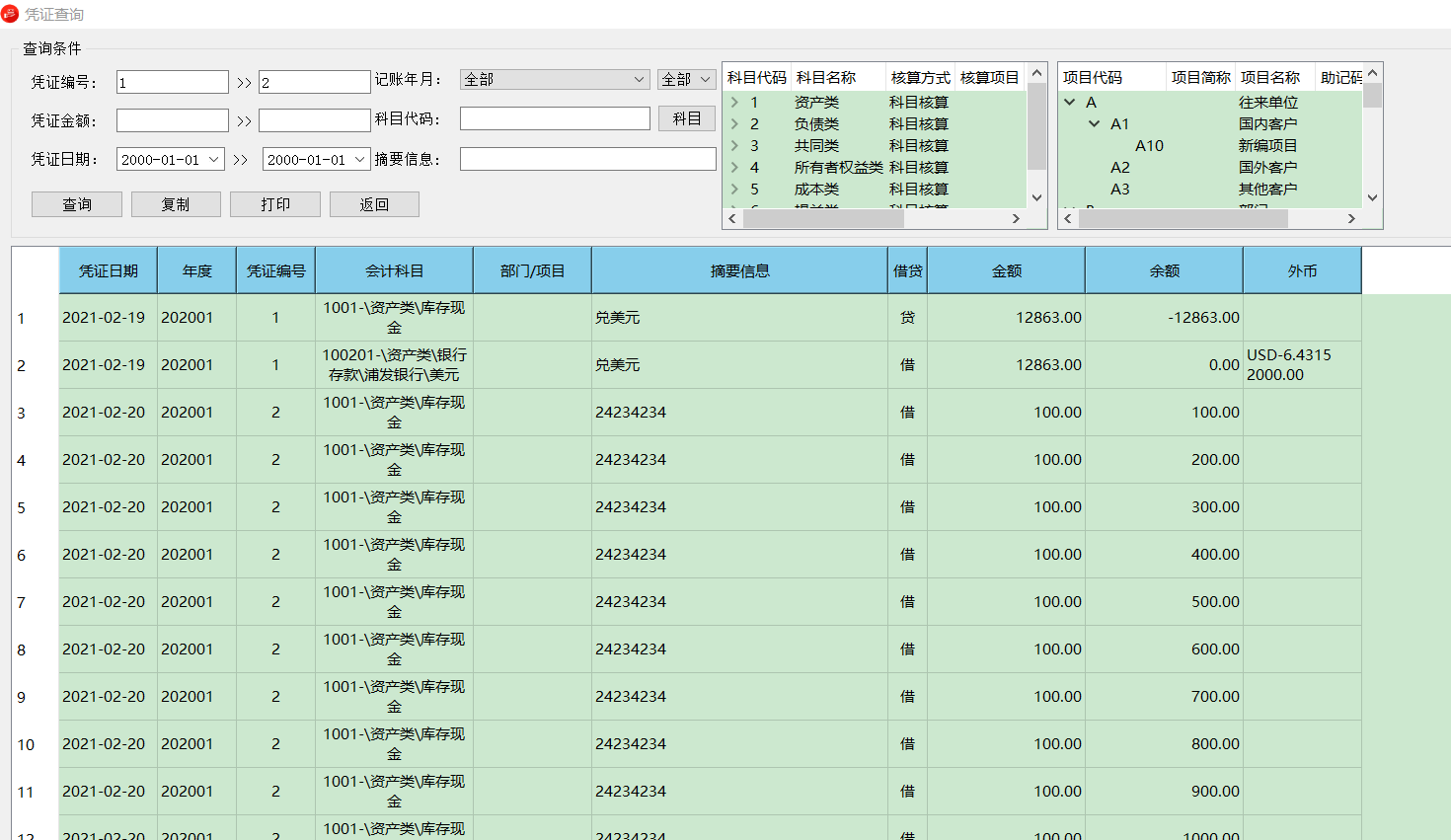The image size is (1451, 840).
Task: Click the 核算方式 column header
Action: pos(920,77)
